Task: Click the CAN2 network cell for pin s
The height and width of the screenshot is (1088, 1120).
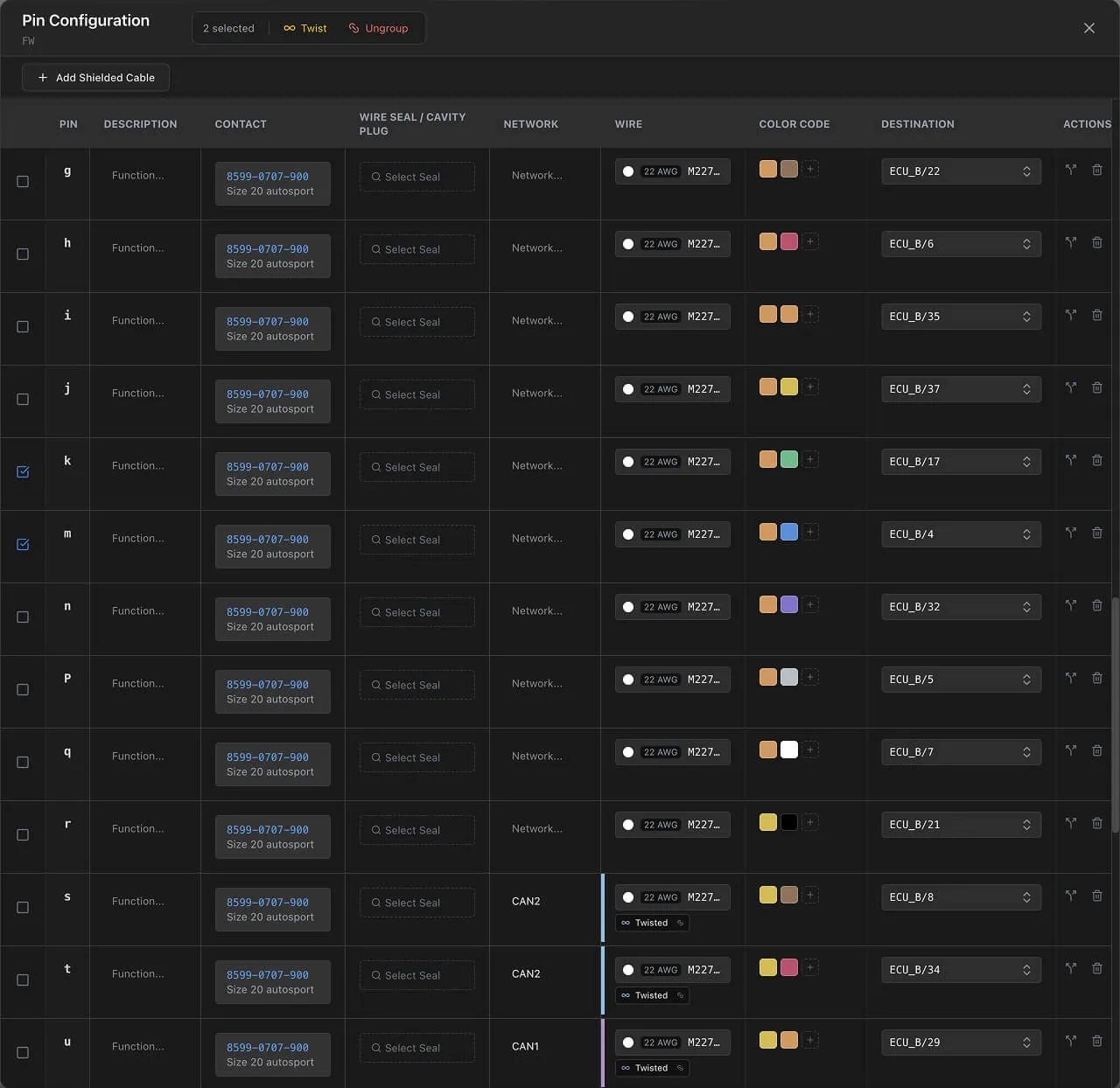Action: pos(526,902)
